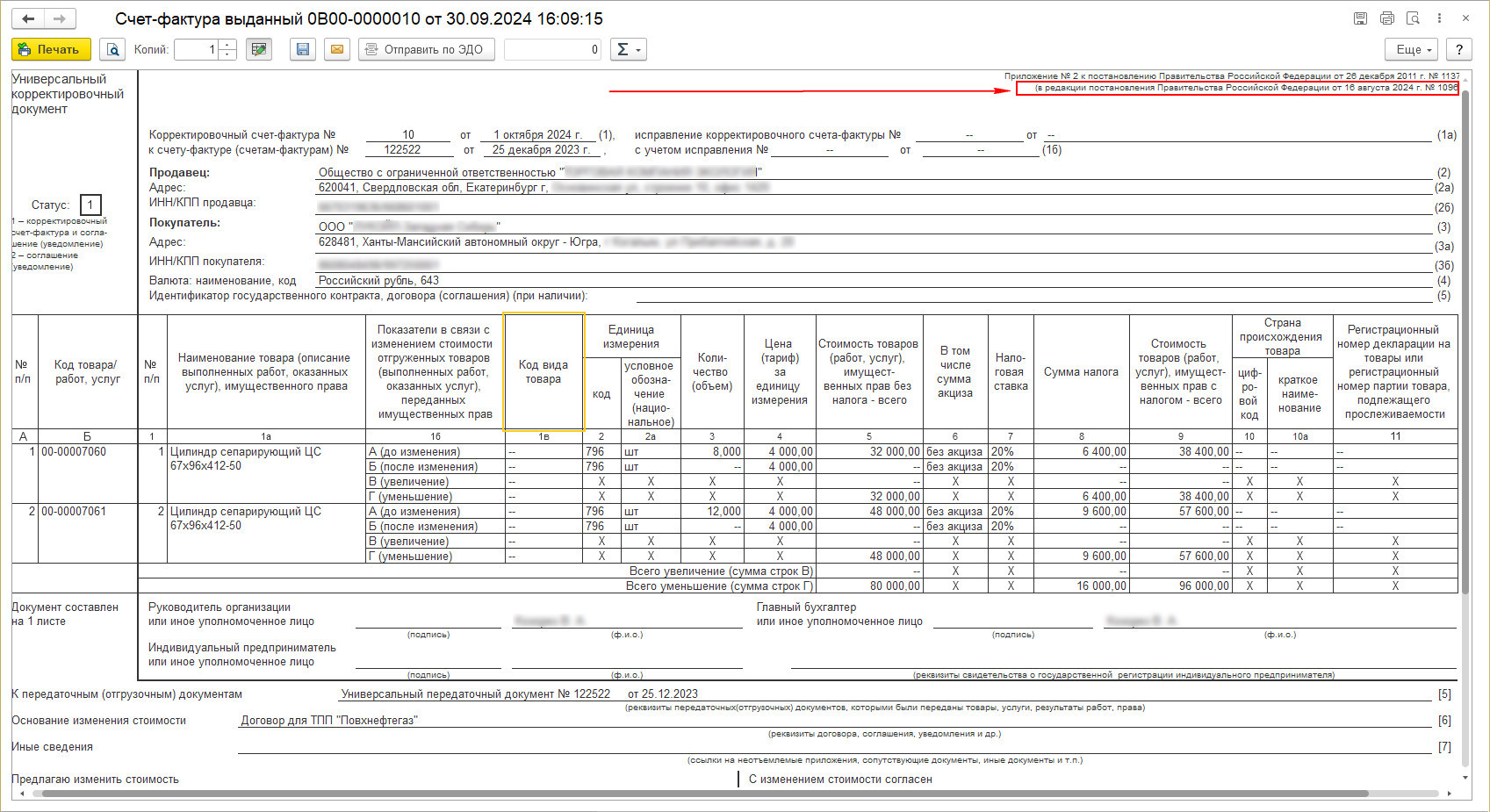
Task: Click the Код вида товара column header
Action: point(543,372)
